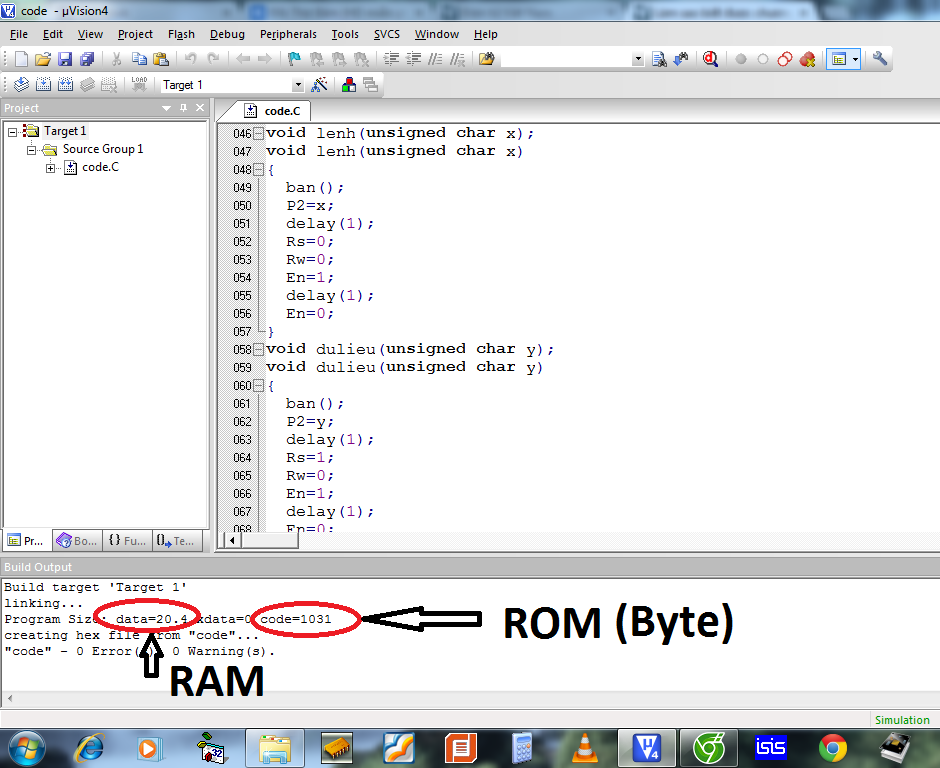The width and height of the screenshot is (940, 768).
Task: Disable all breakpoints icon
Action: 785,59
